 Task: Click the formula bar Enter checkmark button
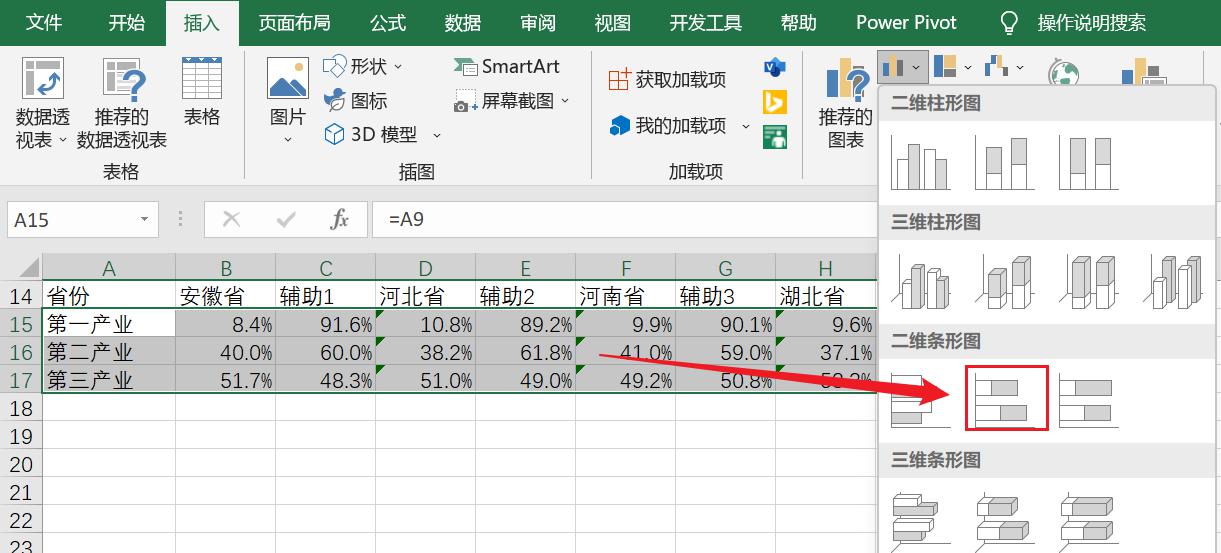[x=286, y=219]
